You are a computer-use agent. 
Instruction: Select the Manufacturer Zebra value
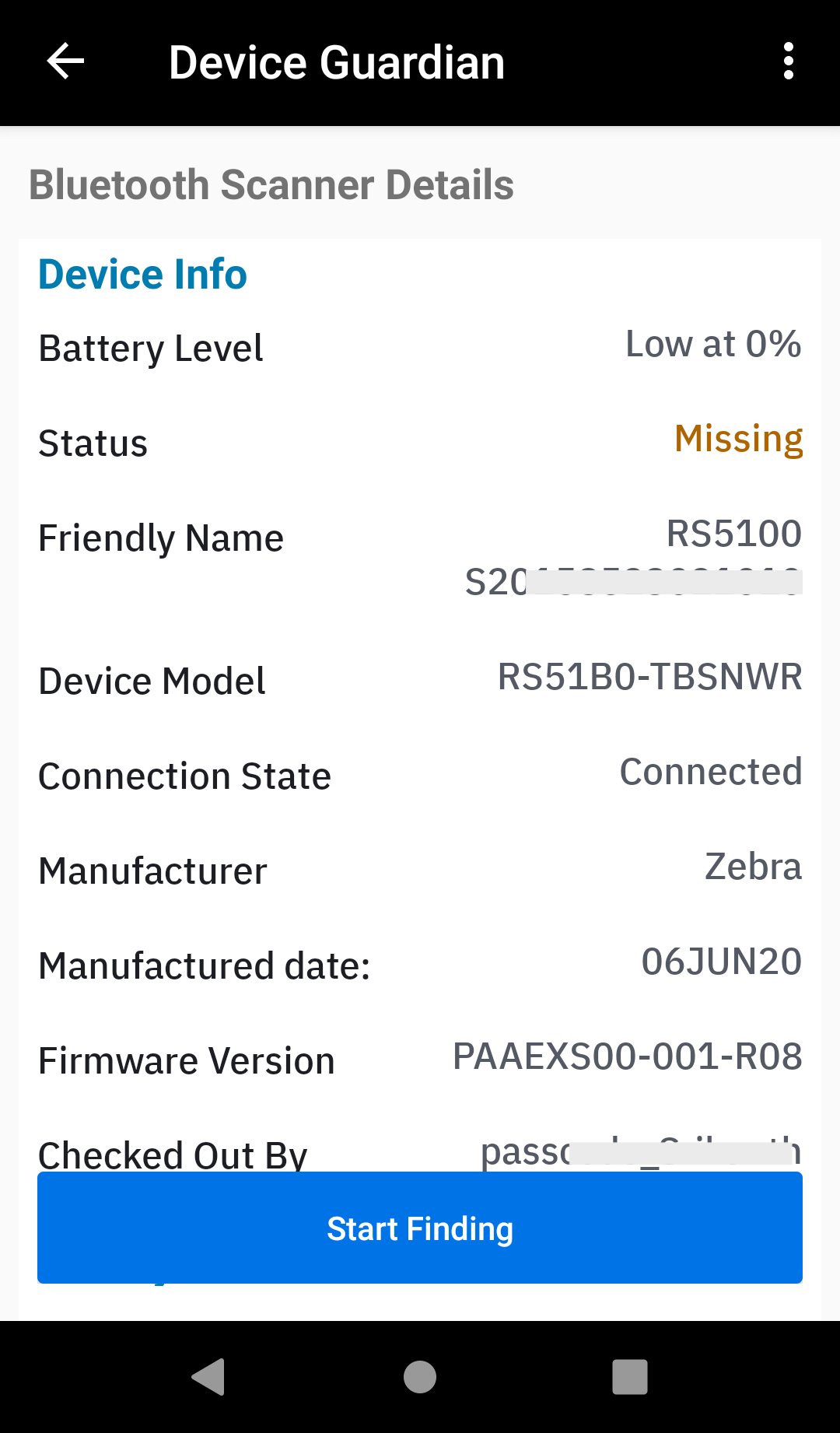tap(752, 867)
